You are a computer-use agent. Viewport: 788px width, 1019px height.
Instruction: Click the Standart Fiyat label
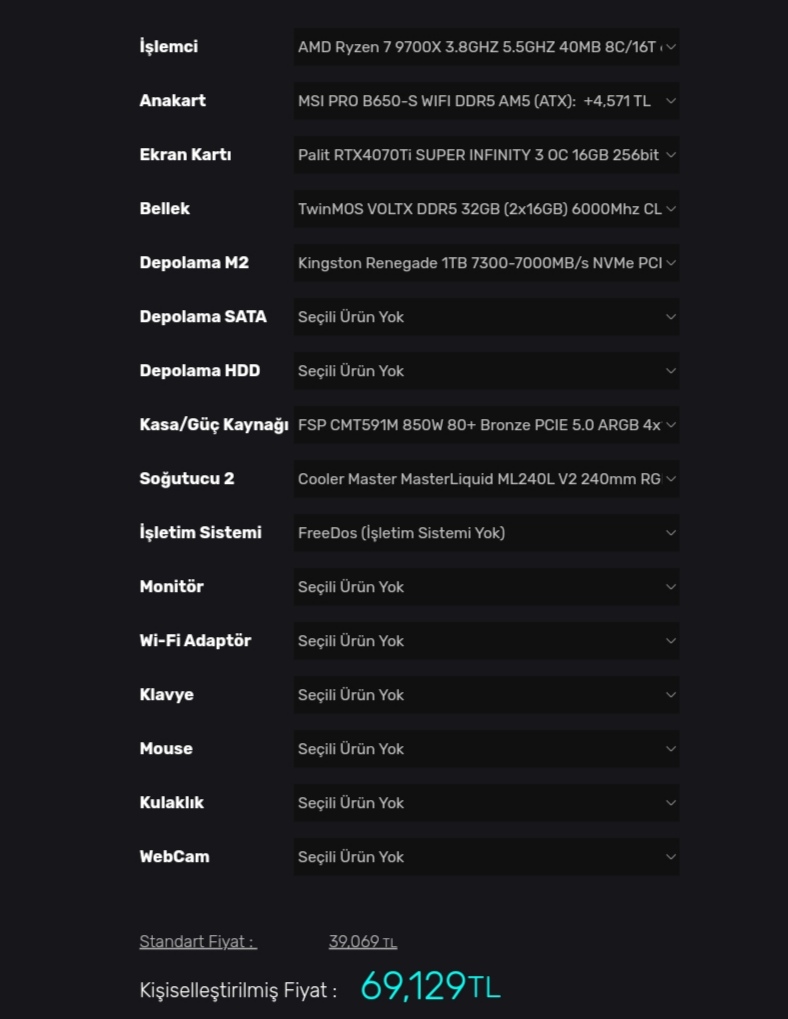tap(197, 942)
